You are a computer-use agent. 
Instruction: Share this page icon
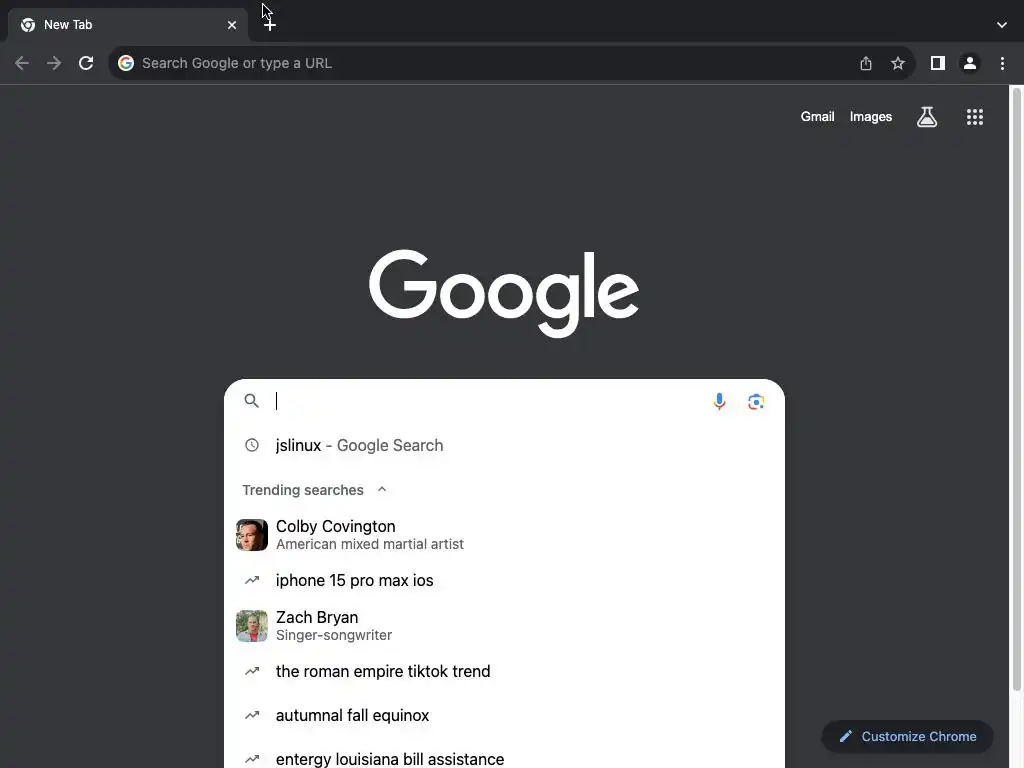[x=866, y=63]
